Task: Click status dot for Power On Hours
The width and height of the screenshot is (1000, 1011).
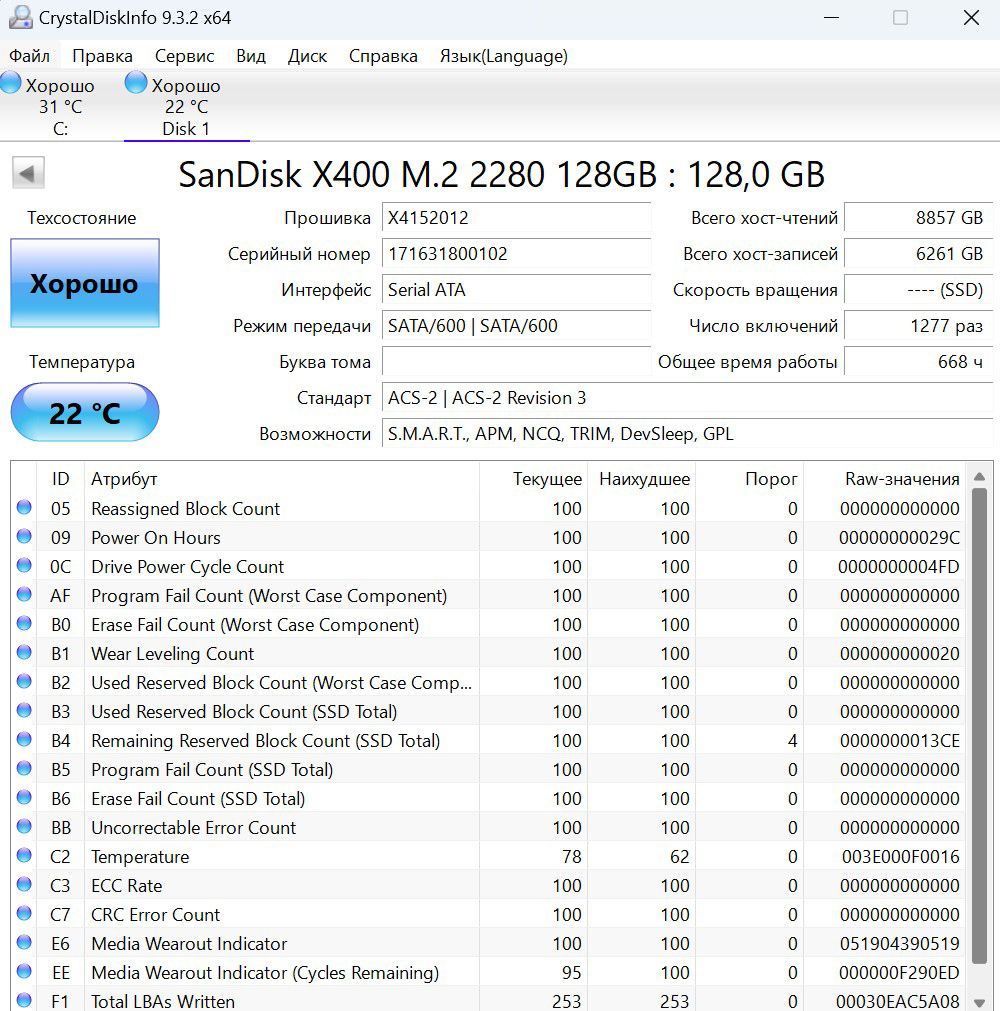Action: pyautogui.click(x=24, y=536)
